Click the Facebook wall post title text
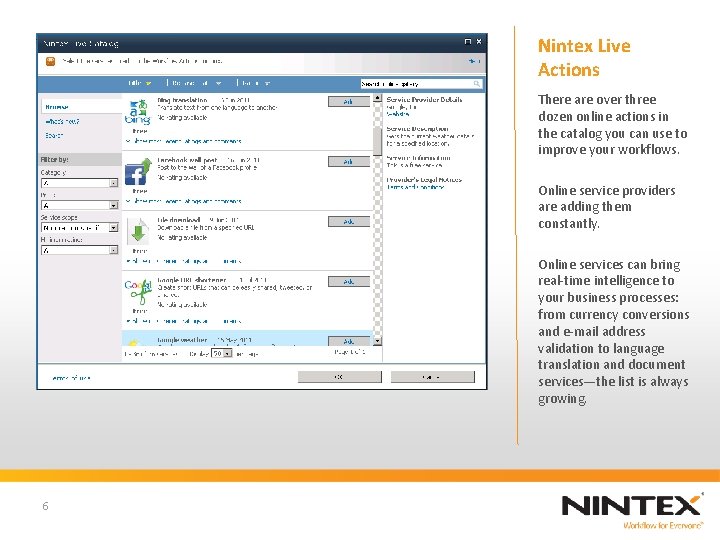 [187, 160]
